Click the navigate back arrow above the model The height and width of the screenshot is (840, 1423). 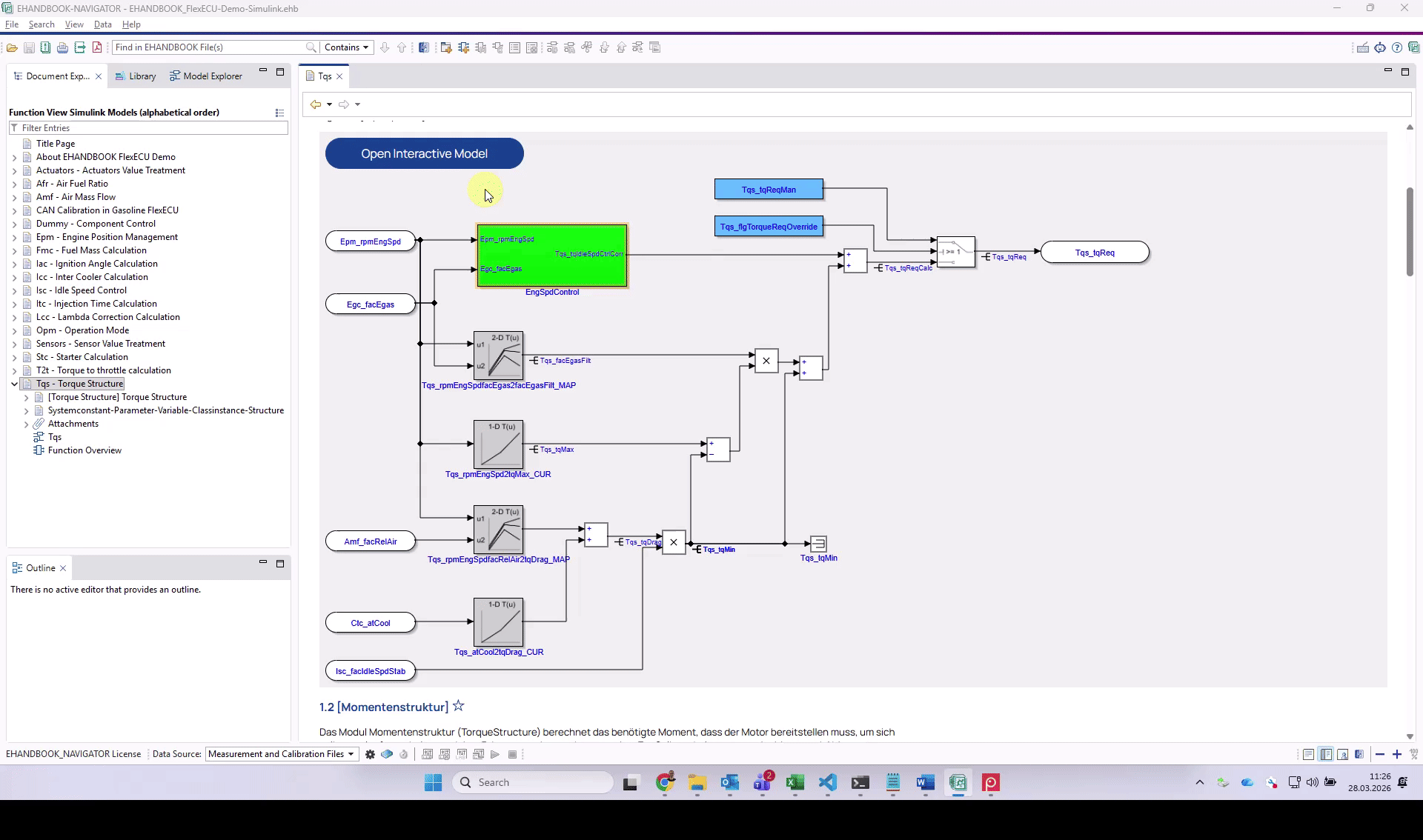[x=316, y=104]
